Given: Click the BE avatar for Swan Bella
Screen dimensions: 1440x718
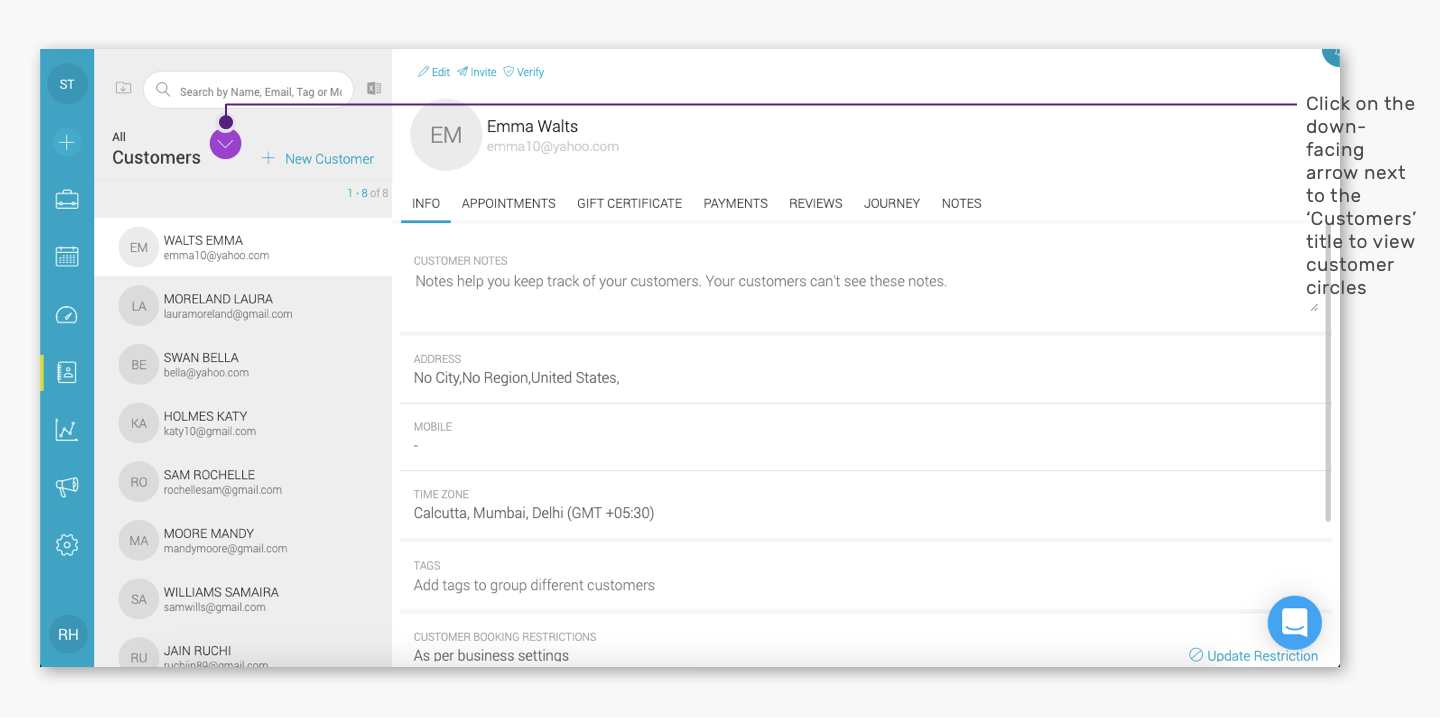Looking at the screenshot, I should [139, 365].
